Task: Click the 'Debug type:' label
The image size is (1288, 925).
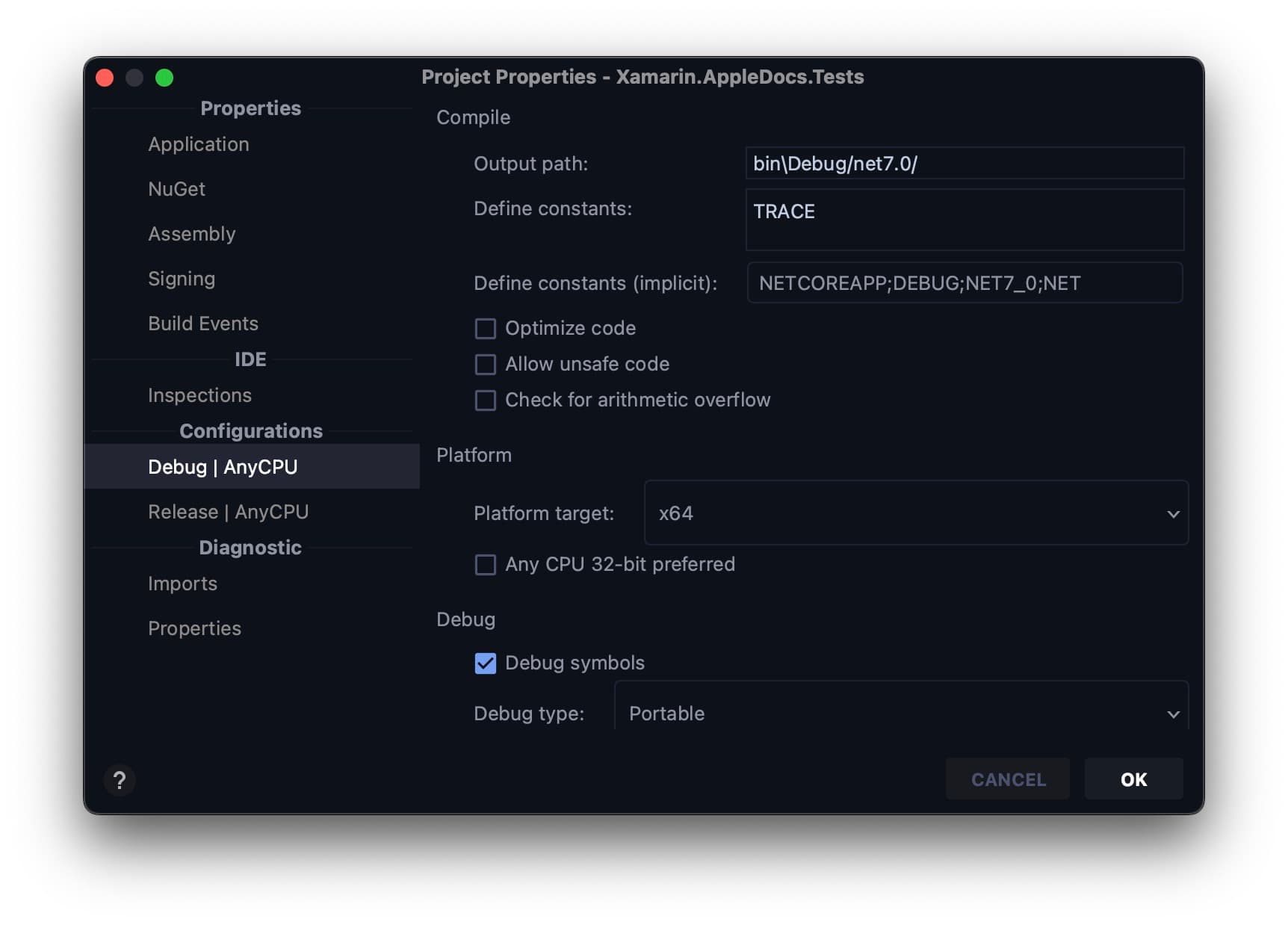Action: pos(529,714)
